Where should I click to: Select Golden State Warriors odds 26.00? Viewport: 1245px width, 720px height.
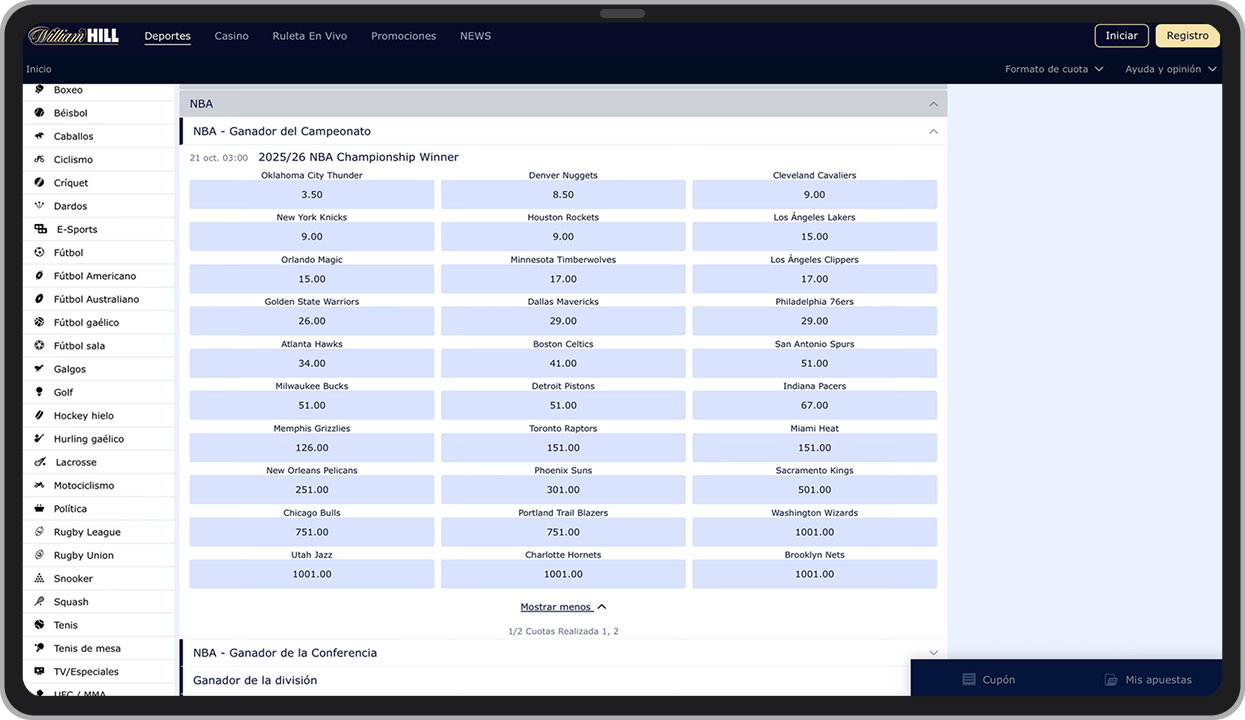pyautogui.click(x=312, y=321)
